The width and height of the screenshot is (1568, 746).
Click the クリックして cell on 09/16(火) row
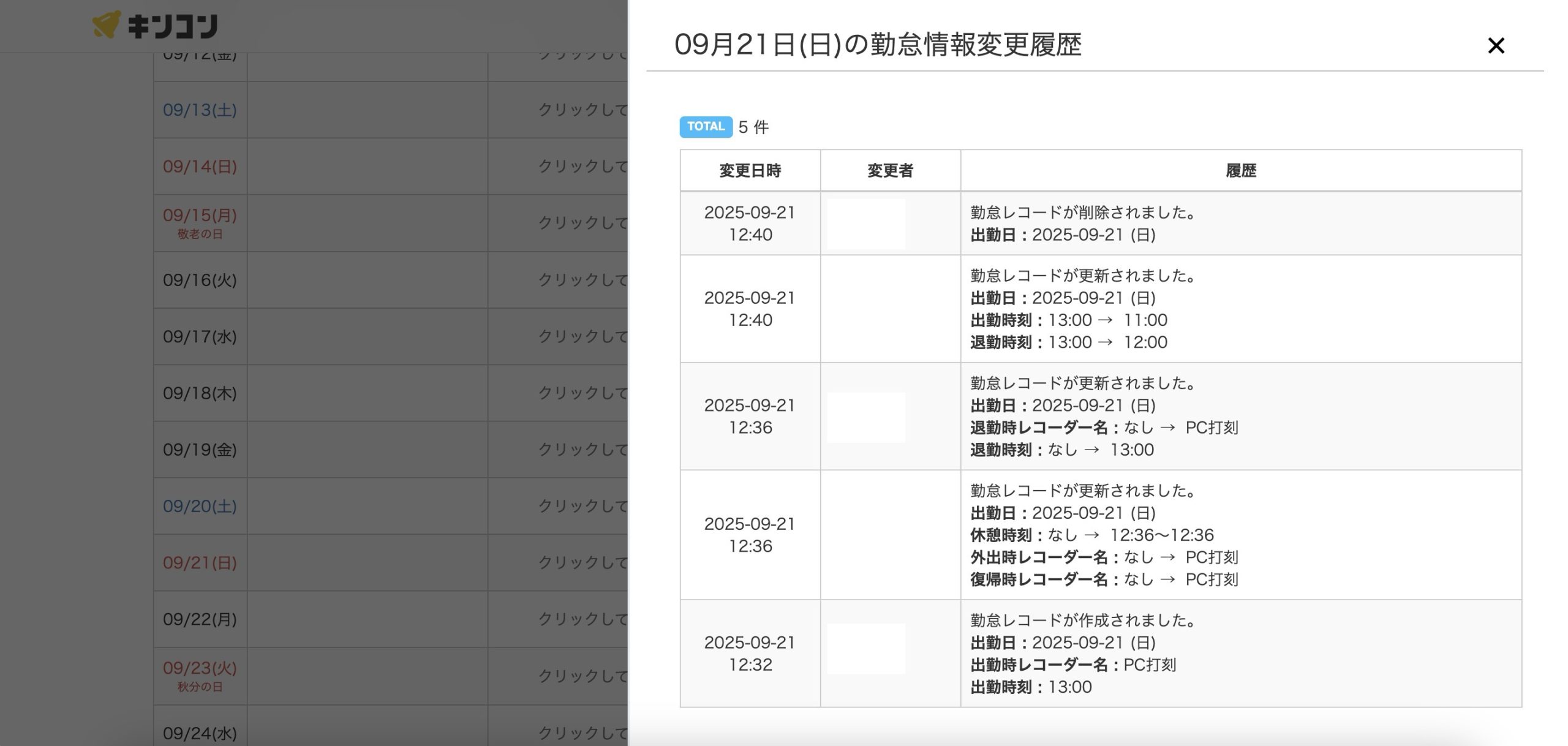582,280
